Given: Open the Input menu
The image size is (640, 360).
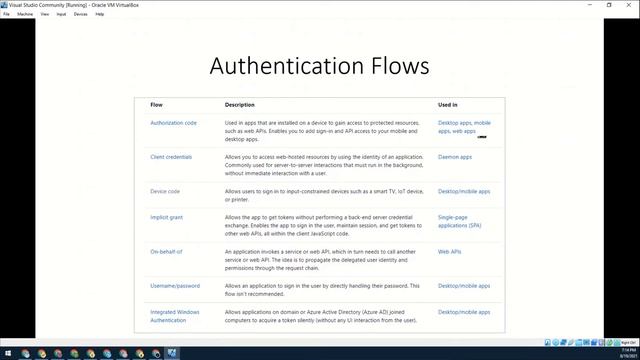Looking at the screenshot, I should pyautogui.click(x=61, y=14).
